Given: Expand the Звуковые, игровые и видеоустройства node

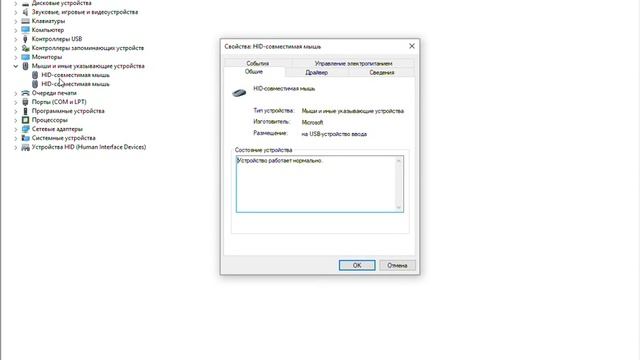Looking at the screenshot, I should pyautogui.click(x=16, y=12).
